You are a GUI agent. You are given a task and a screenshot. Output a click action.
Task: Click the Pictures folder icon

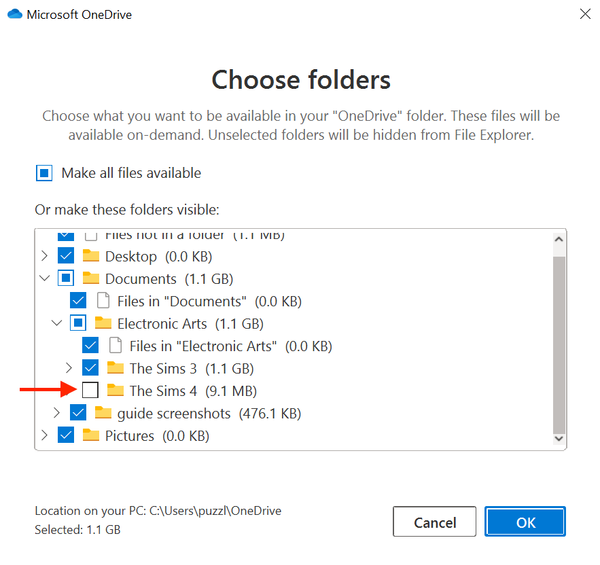[91, 436]
